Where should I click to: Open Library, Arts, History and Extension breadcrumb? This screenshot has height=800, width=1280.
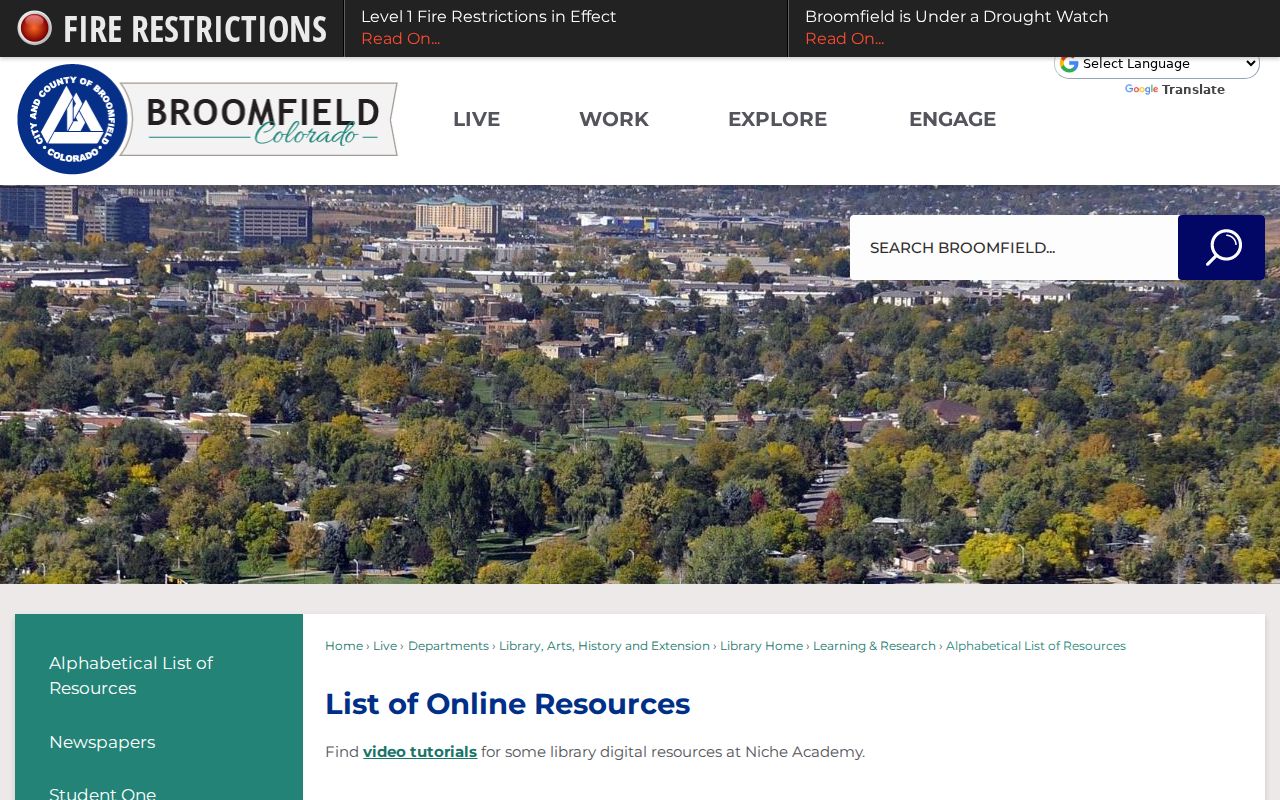pos(604,646)
